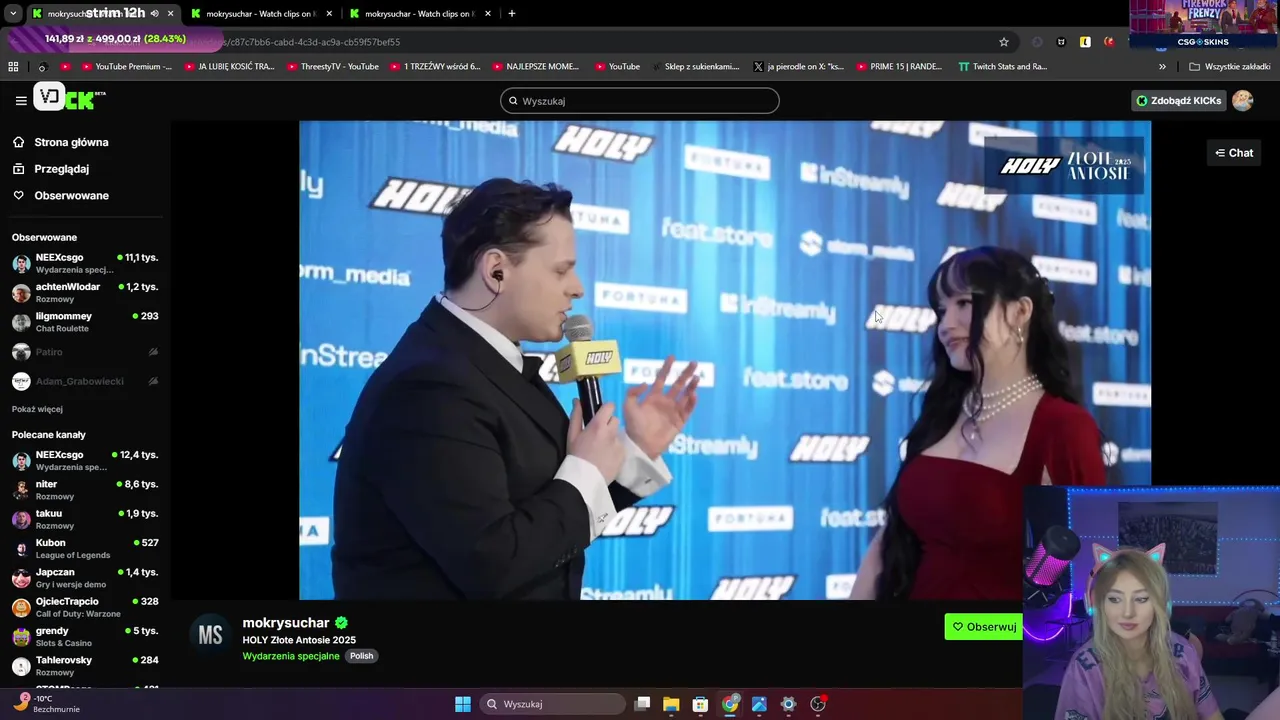Click the video player stream area
This screenshot has height=720, width=1280.
725,360
